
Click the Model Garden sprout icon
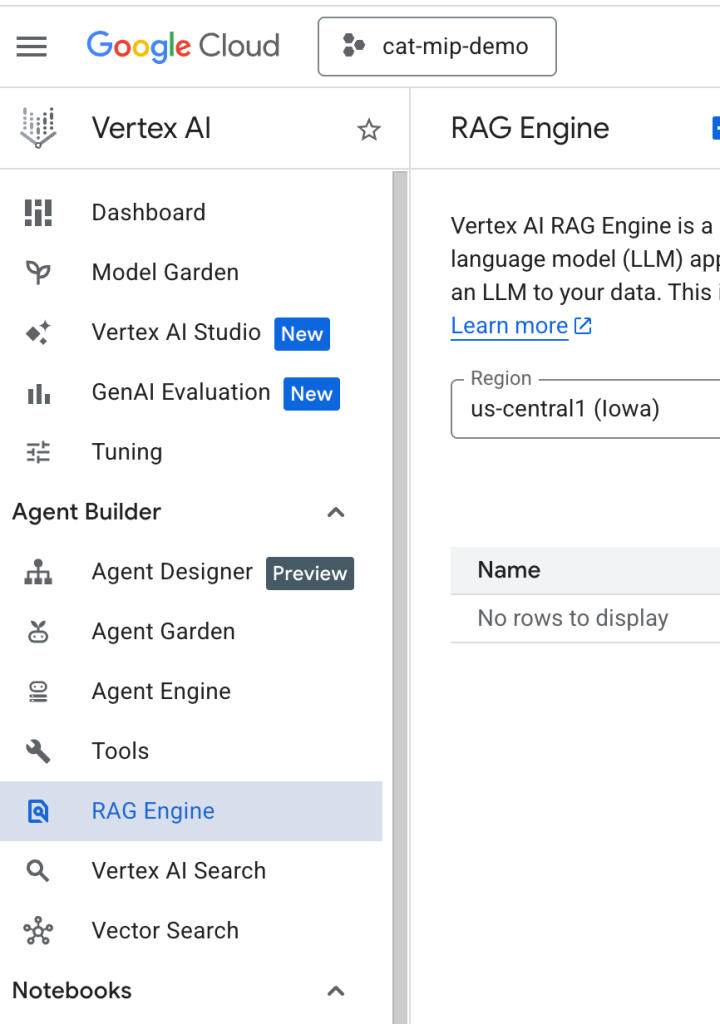pos(38,272)
